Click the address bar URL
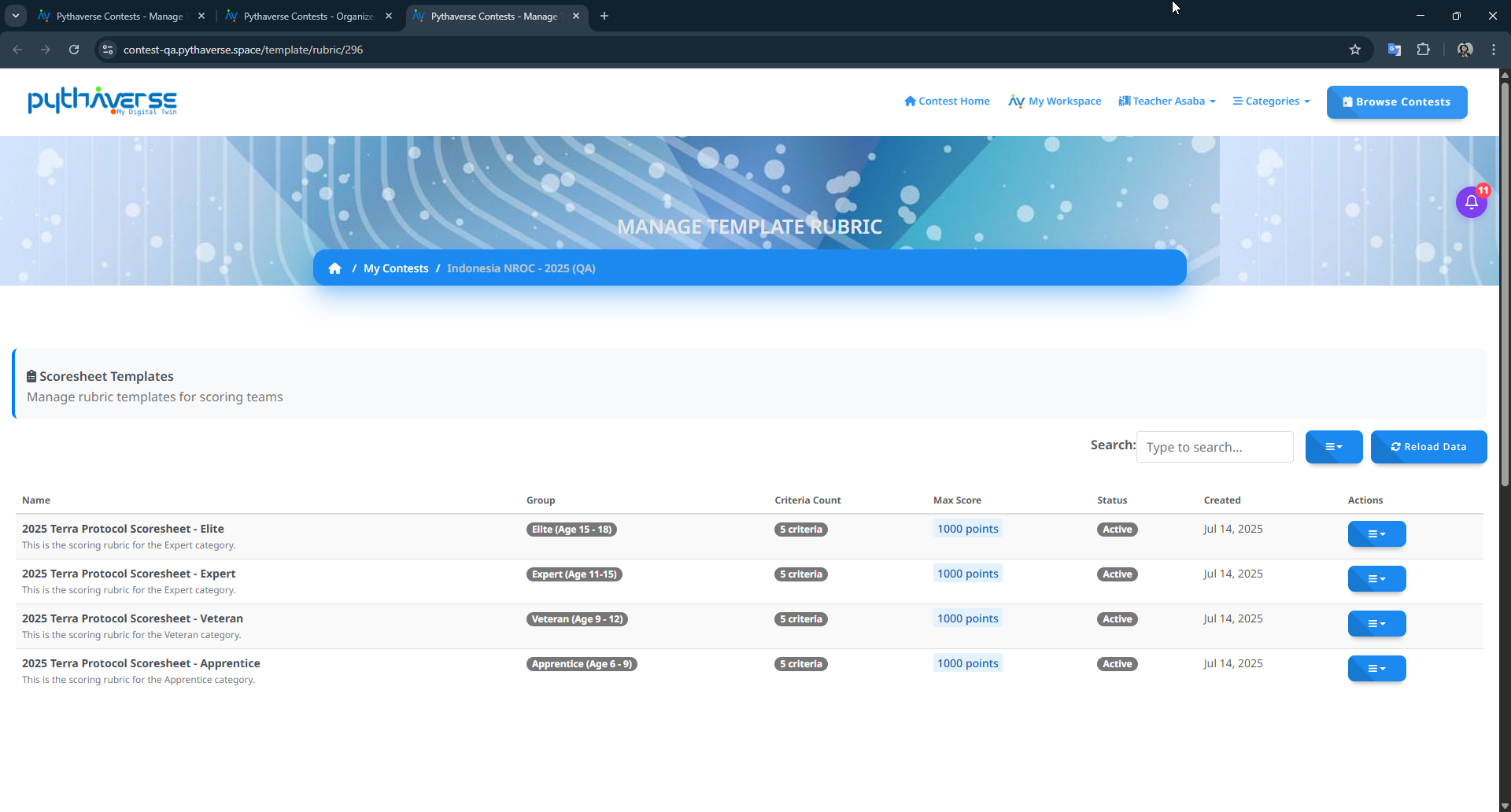The width and height of the screenshot is (1511, 812). click(243, 50)
